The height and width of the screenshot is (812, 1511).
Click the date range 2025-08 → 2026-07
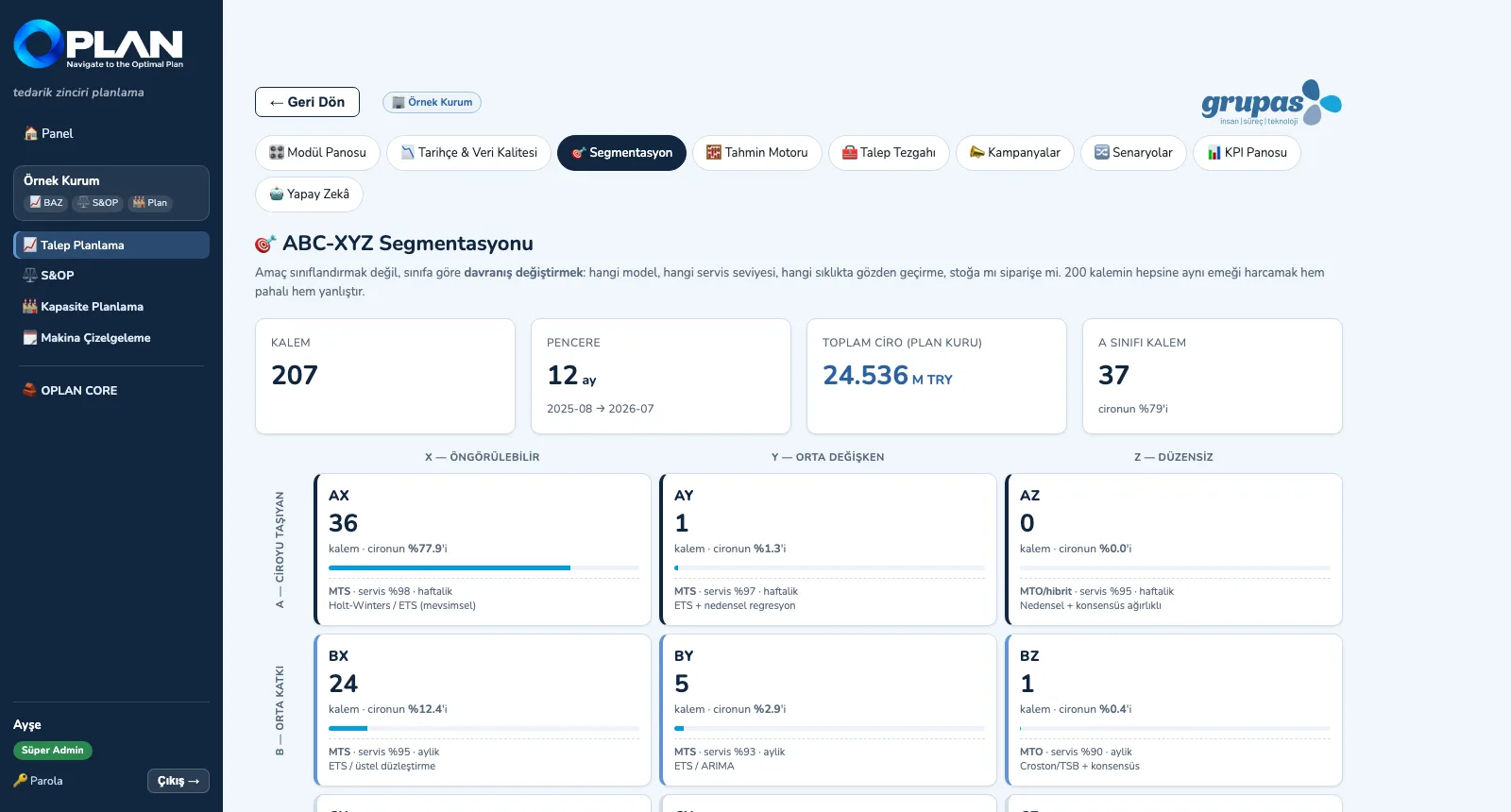601,409
